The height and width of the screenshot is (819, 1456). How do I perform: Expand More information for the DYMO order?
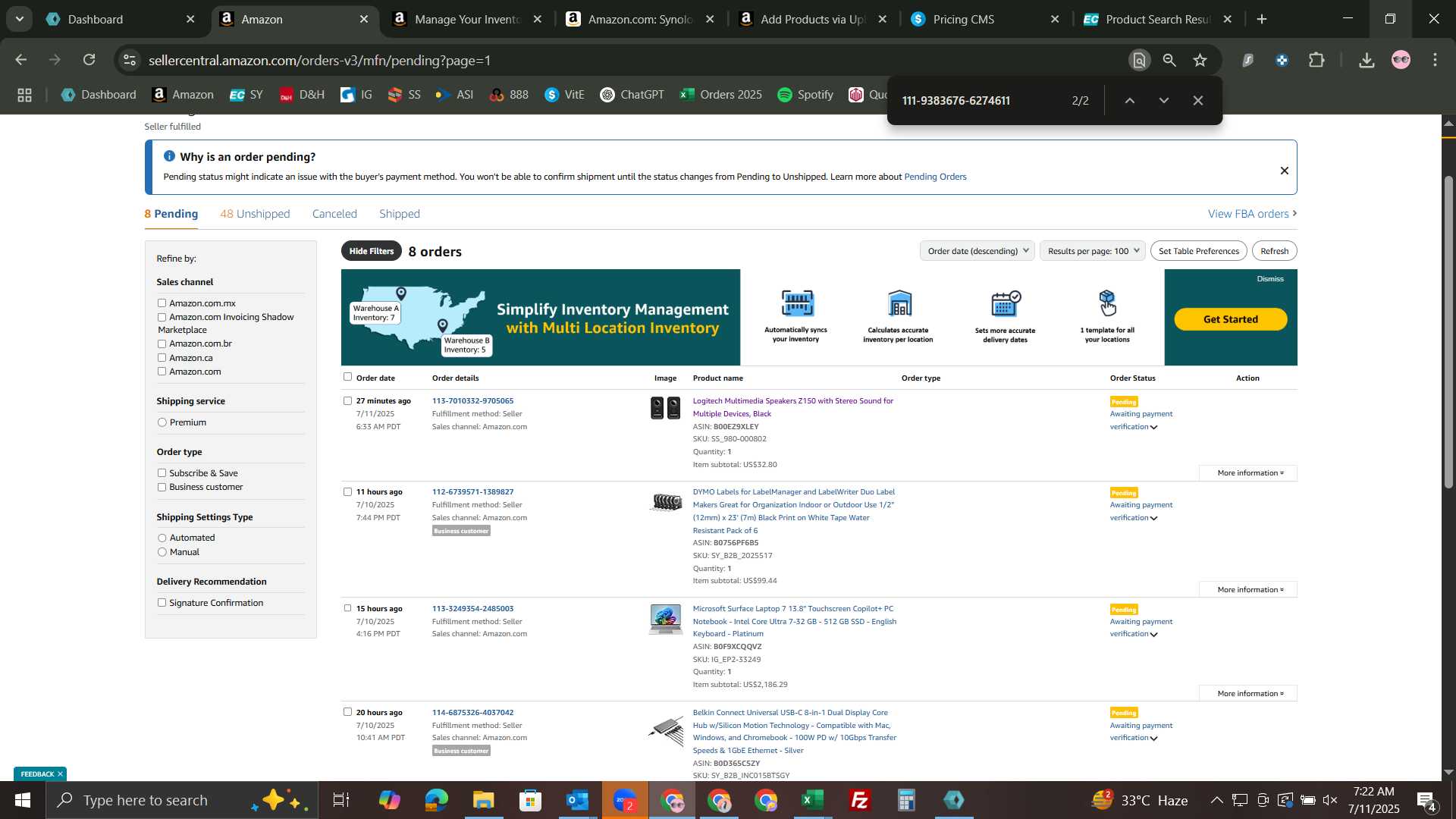coord(1248,590)
